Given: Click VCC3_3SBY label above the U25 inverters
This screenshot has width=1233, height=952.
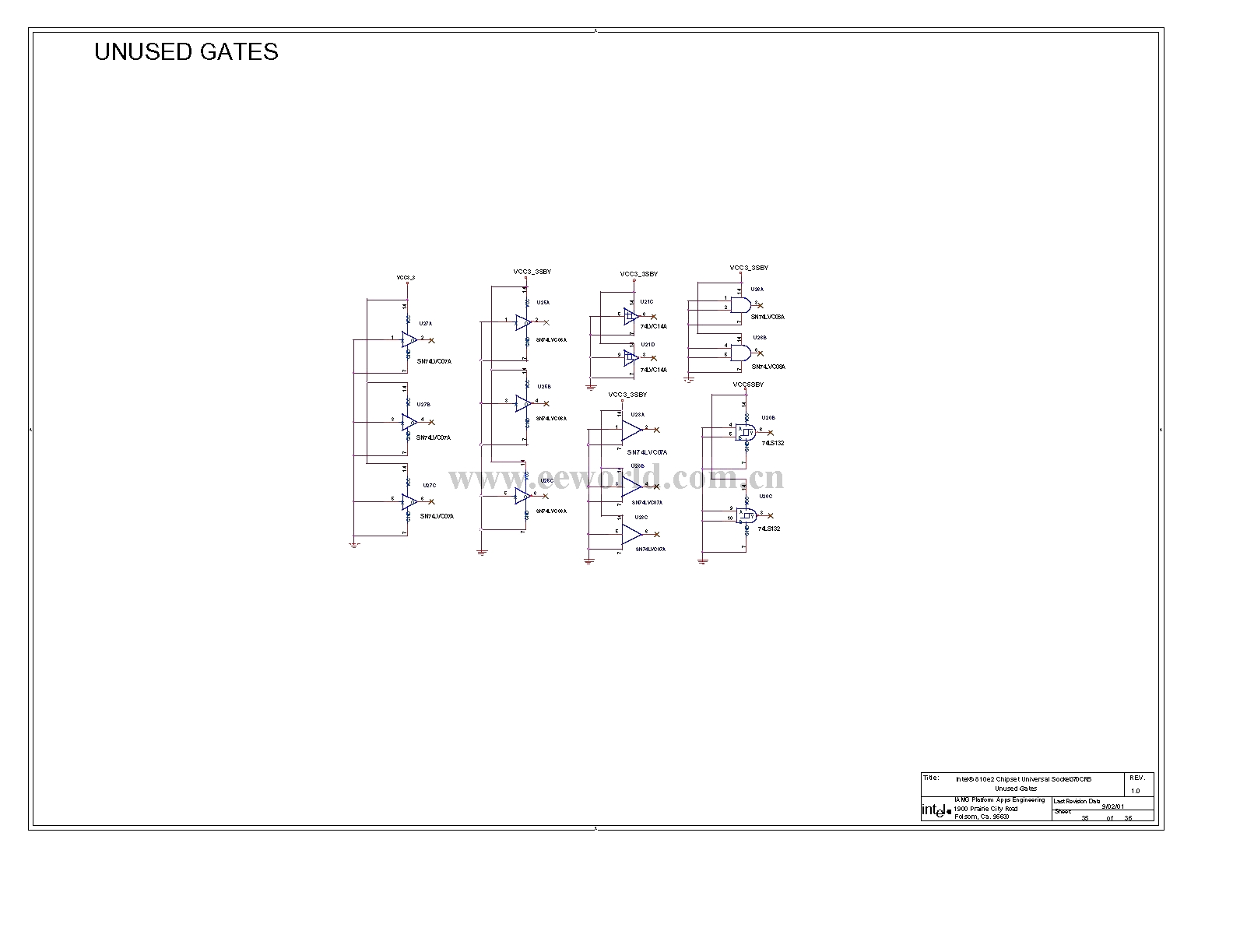Looking at the screenshot, I should tap(532, 272).
